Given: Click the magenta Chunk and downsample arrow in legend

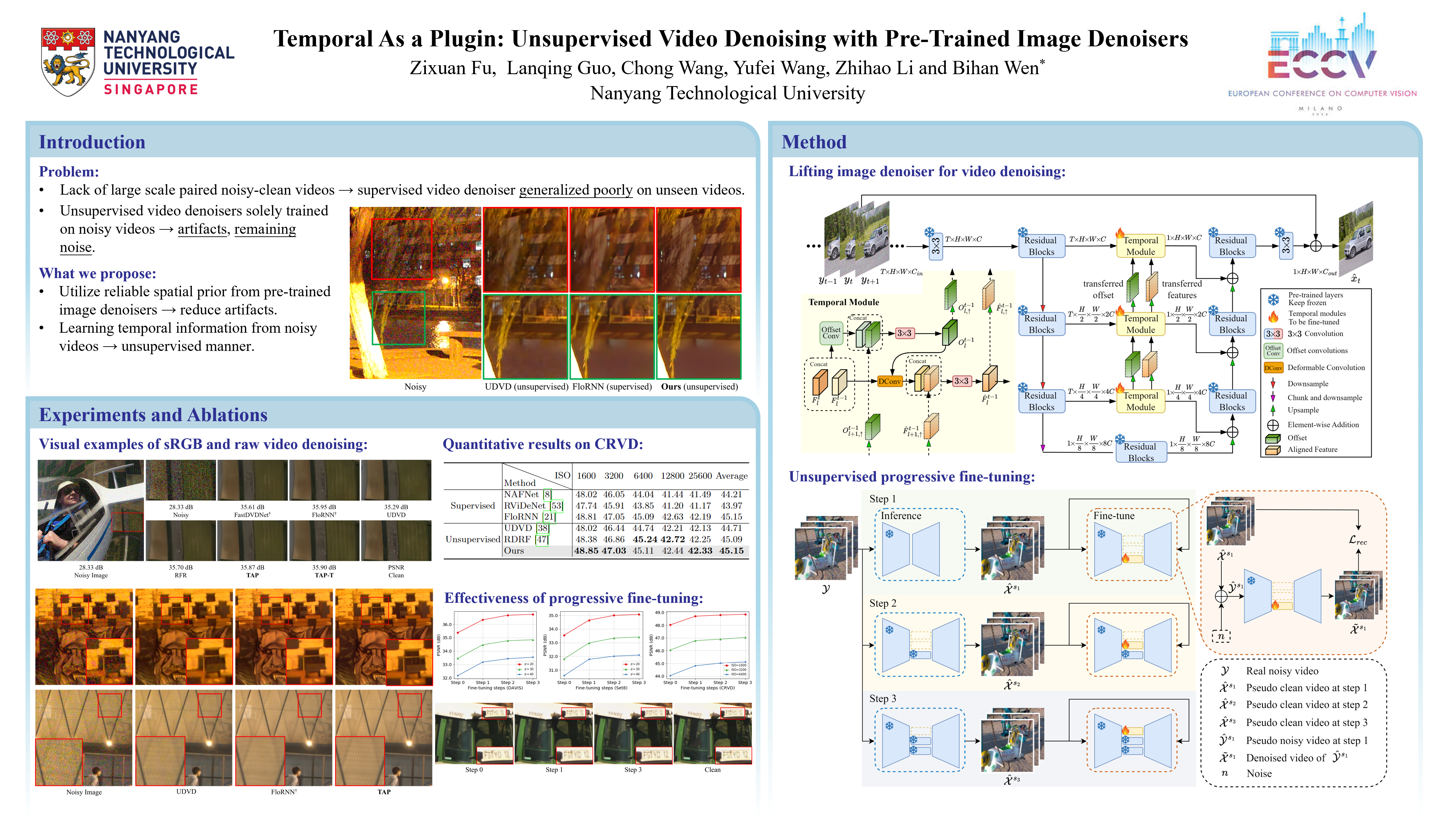Looking at the screenshot, I should click(1273, 398).
